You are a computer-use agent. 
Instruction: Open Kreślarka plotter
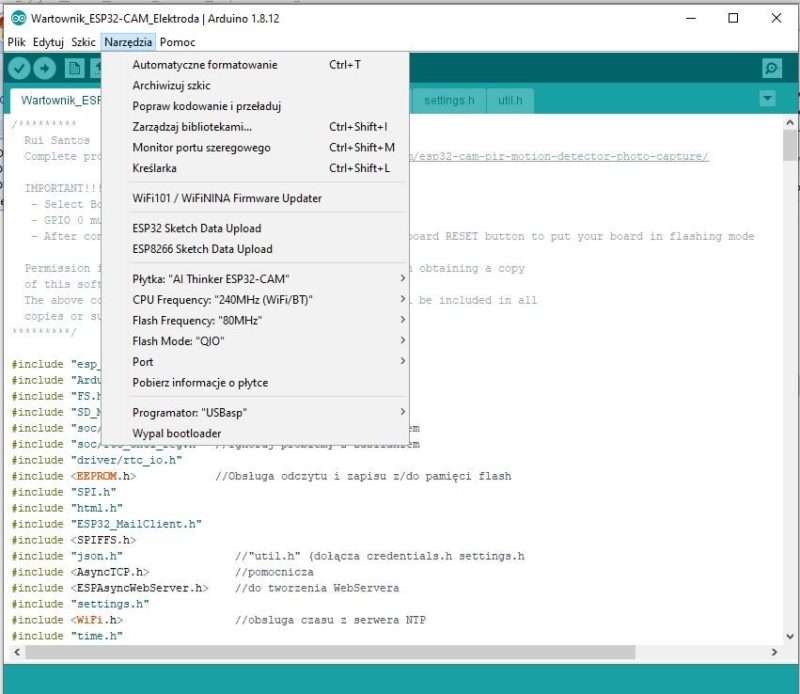point(255,168)
